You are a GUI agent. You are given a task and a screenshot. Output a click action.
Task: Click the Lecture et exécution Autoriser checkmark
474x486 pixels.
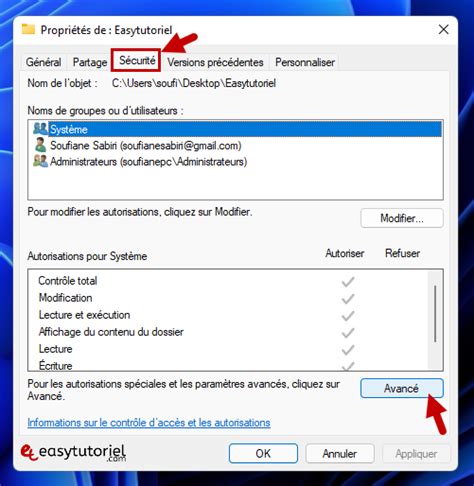[348, 316]
